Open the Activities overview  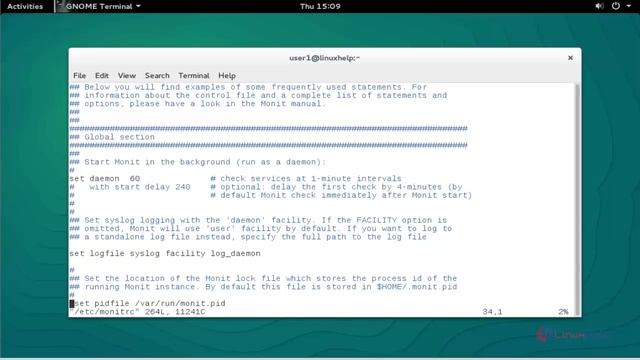(25, 6)
